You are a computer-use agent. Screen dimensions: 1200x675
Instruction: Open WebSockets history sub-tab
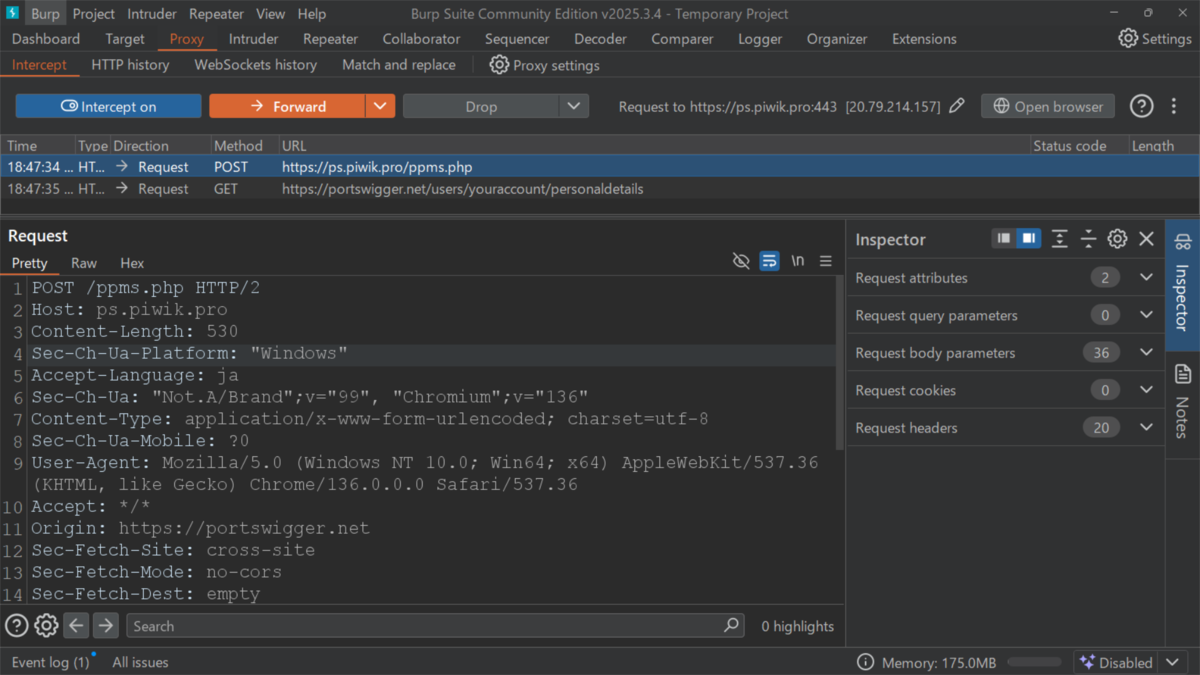point(255,65)
